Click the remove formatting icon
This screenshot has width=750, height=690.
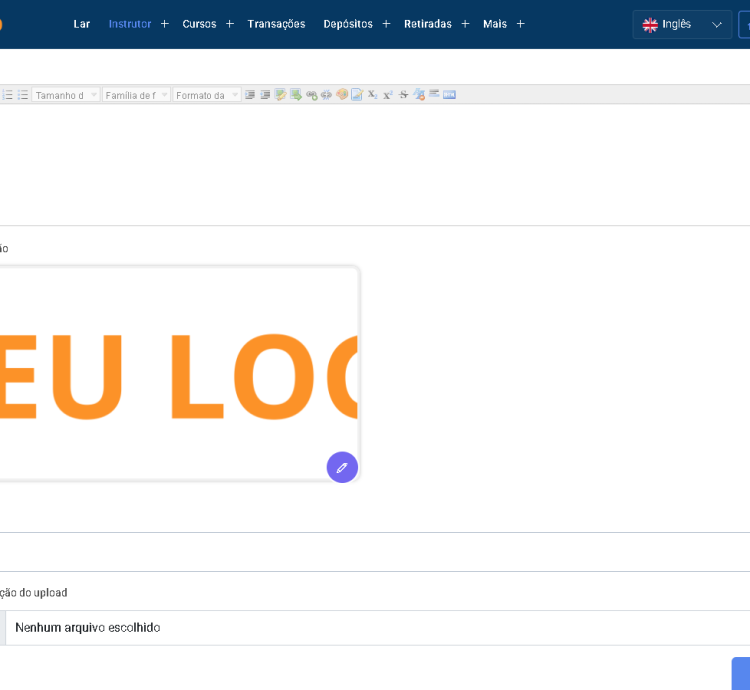tap(419, 95)
